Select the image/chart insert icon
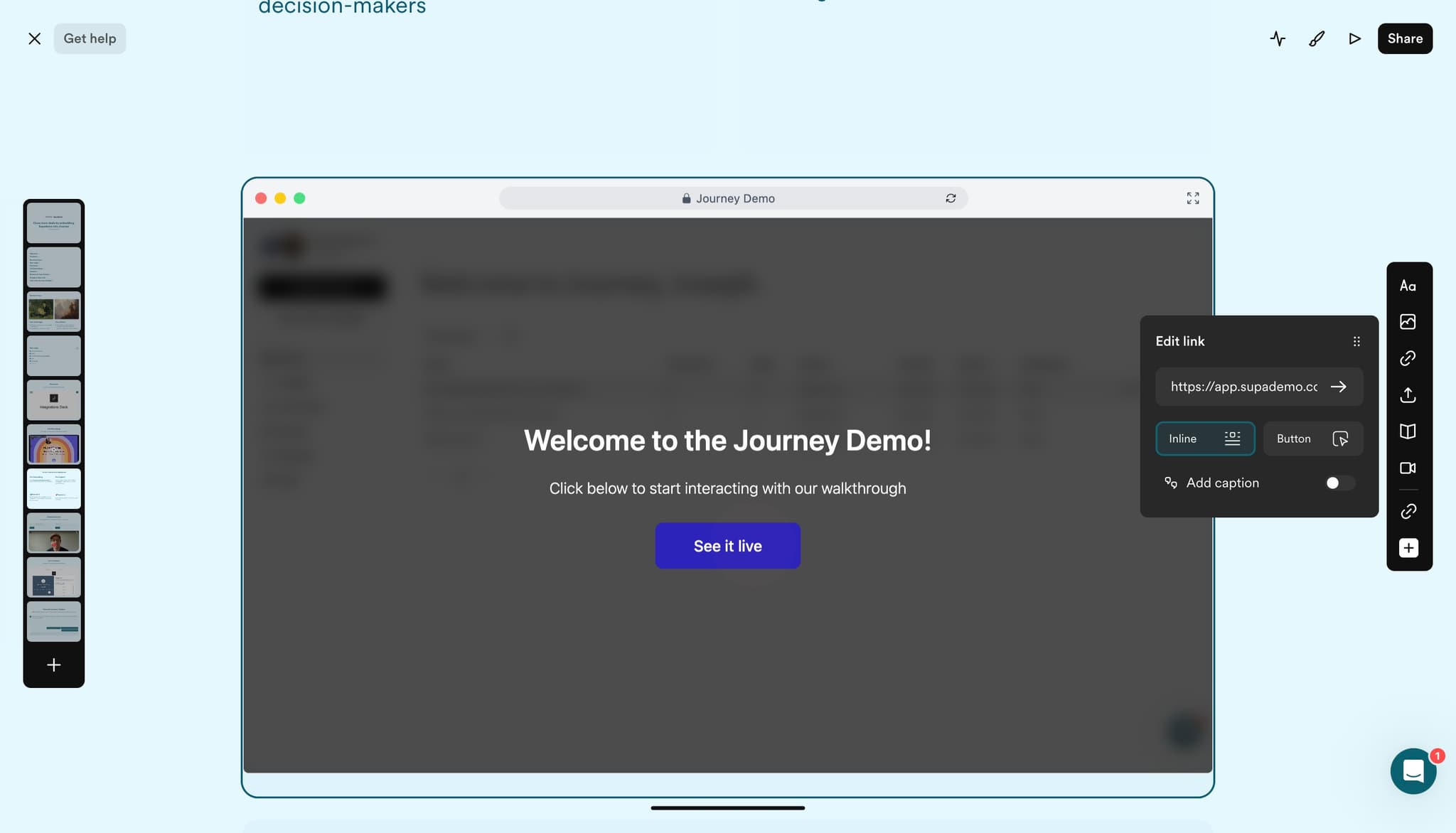The image size is (1456, 833). tap(1408, 322)
